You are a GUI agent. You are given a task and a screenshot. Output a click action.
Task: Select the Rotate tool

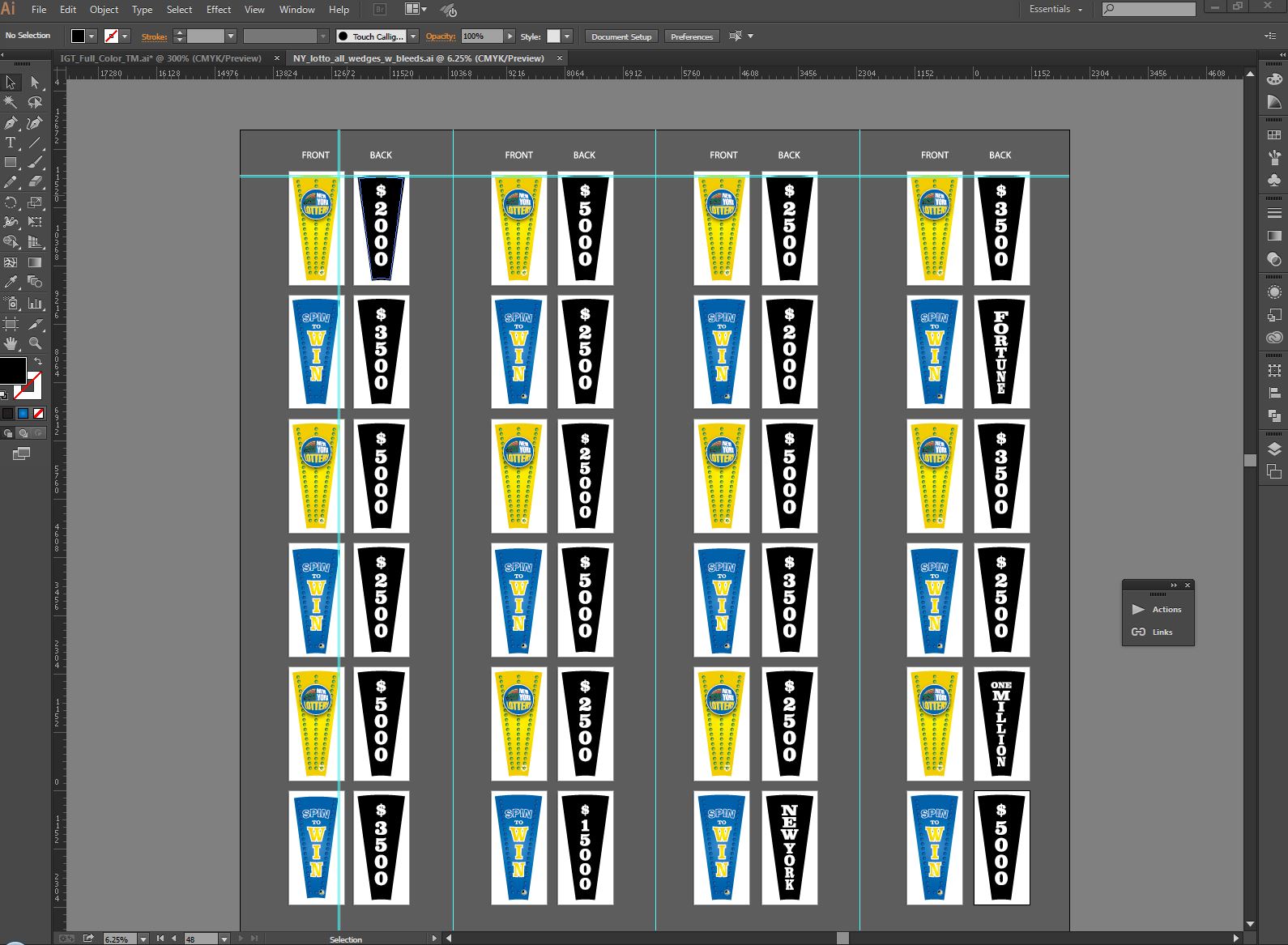coord(11,202)
